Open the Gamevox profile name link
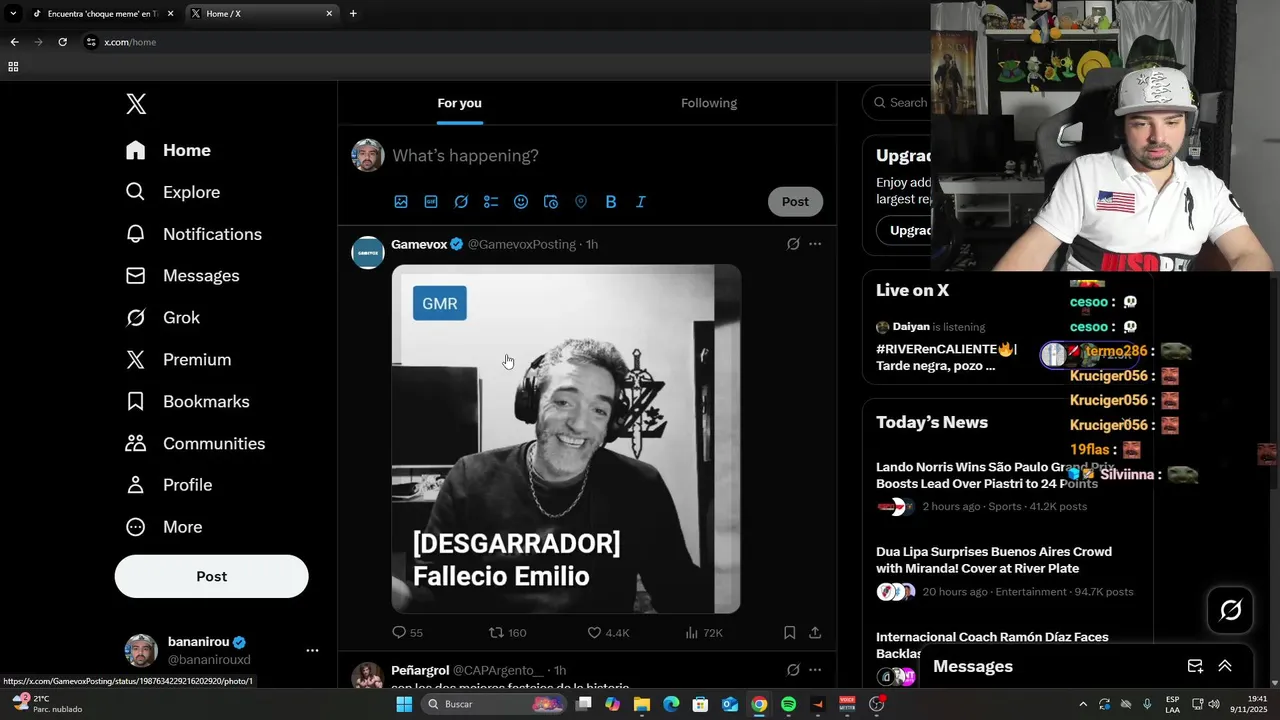1280x720 pixels. 419,244
